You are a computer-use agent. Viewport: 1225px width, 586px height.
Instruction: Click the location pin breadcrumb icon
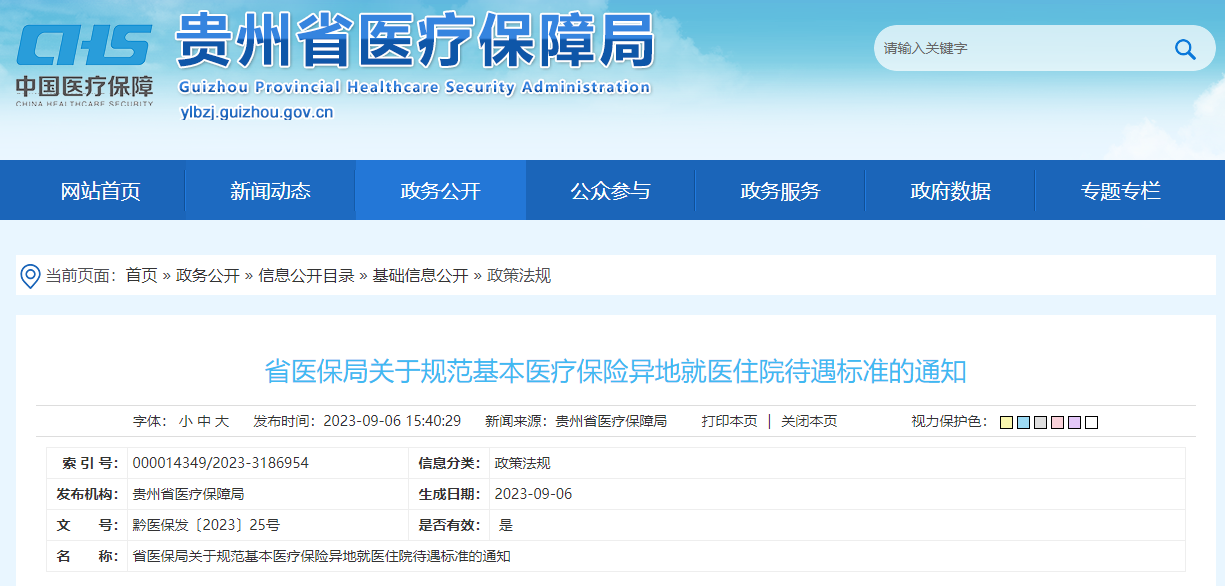point(31,276)
